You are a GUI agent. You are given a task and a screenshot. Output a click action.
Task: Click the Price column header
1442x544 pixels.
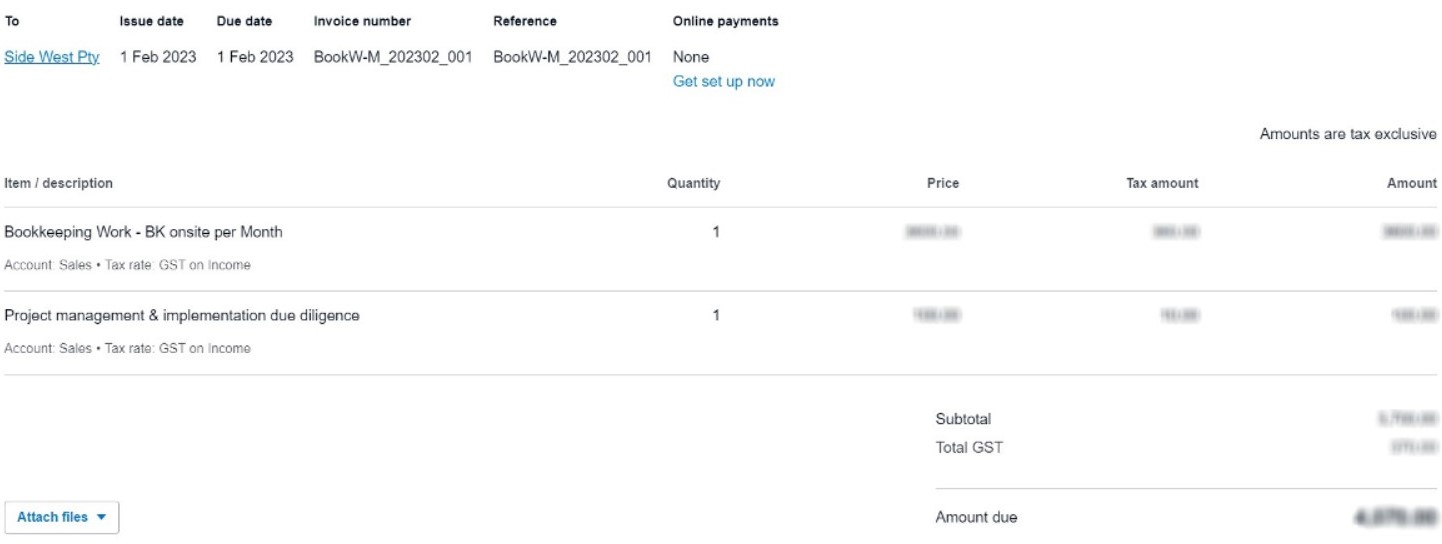942,183
